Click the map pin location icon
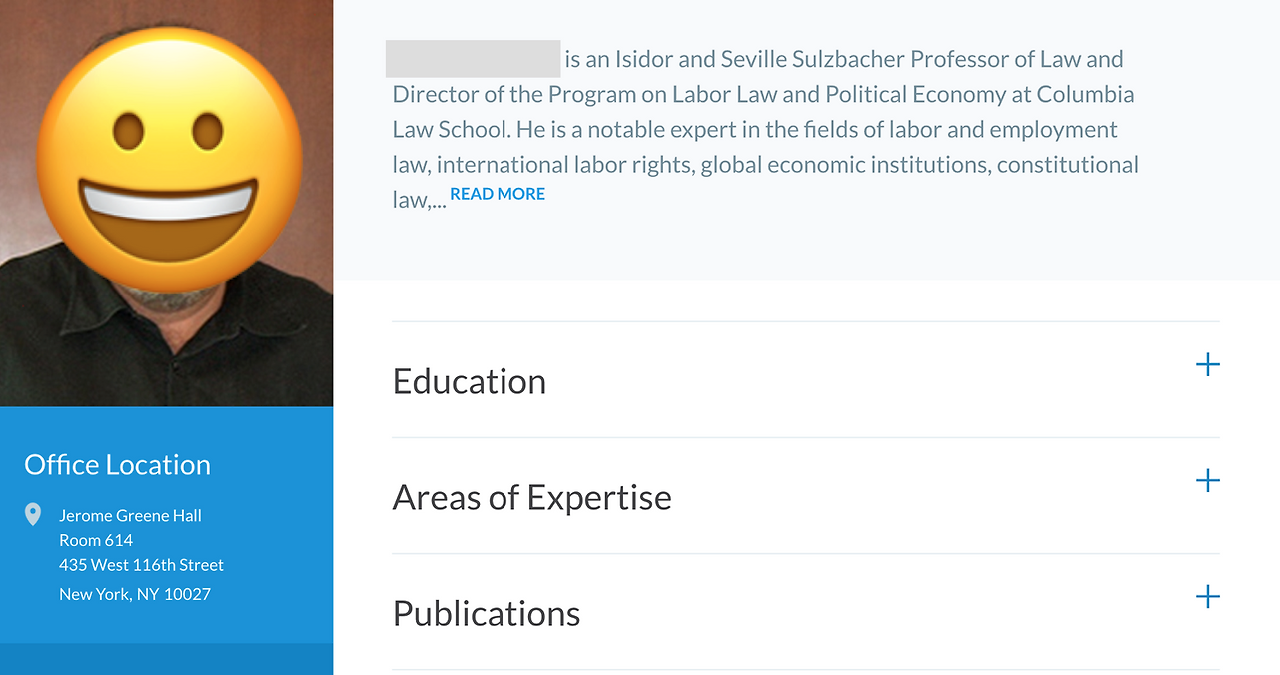Screen dimensions: 1280x675 point(33,515)
